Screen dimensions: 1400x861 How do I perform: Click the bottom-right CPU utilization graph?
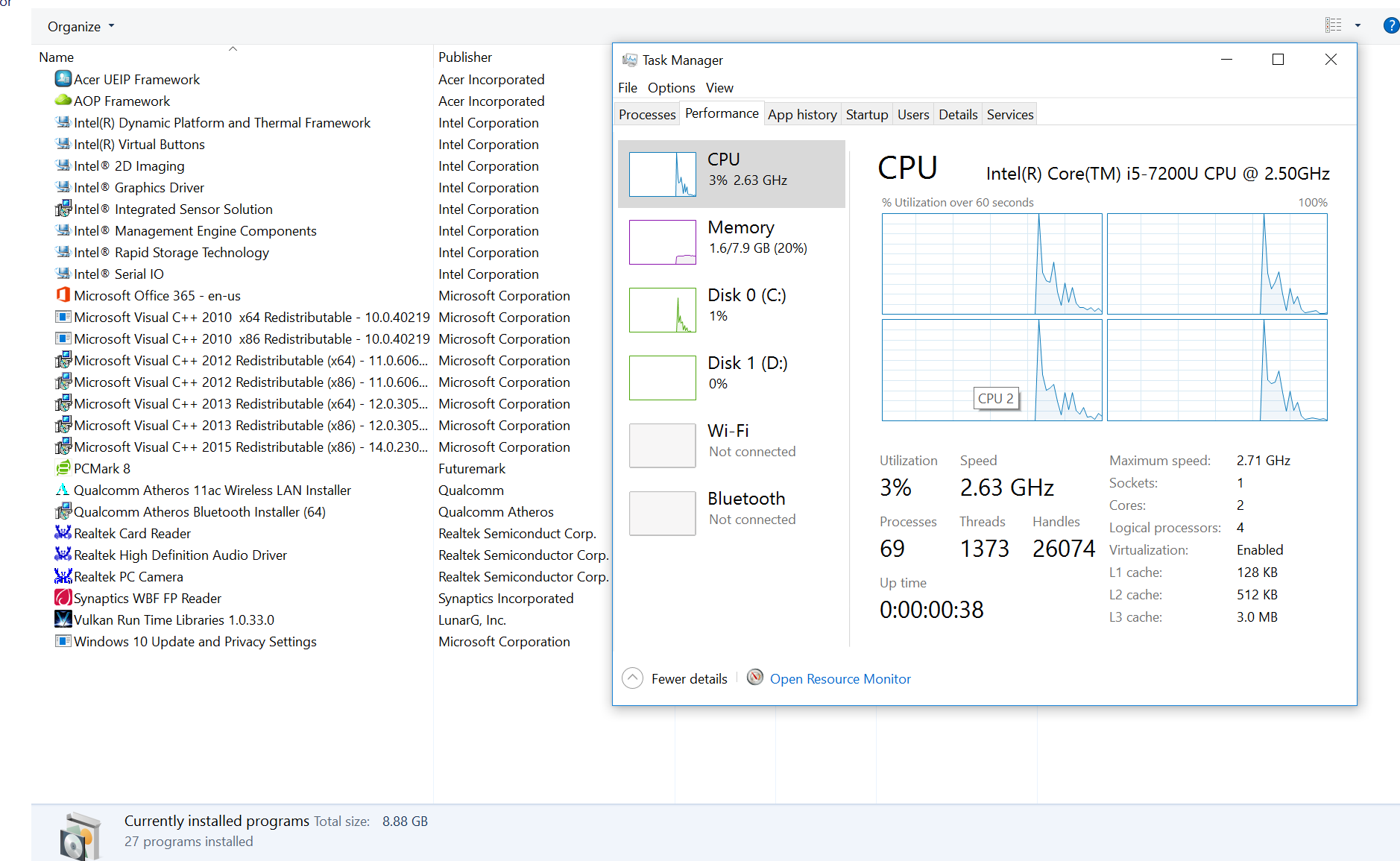1217,370
